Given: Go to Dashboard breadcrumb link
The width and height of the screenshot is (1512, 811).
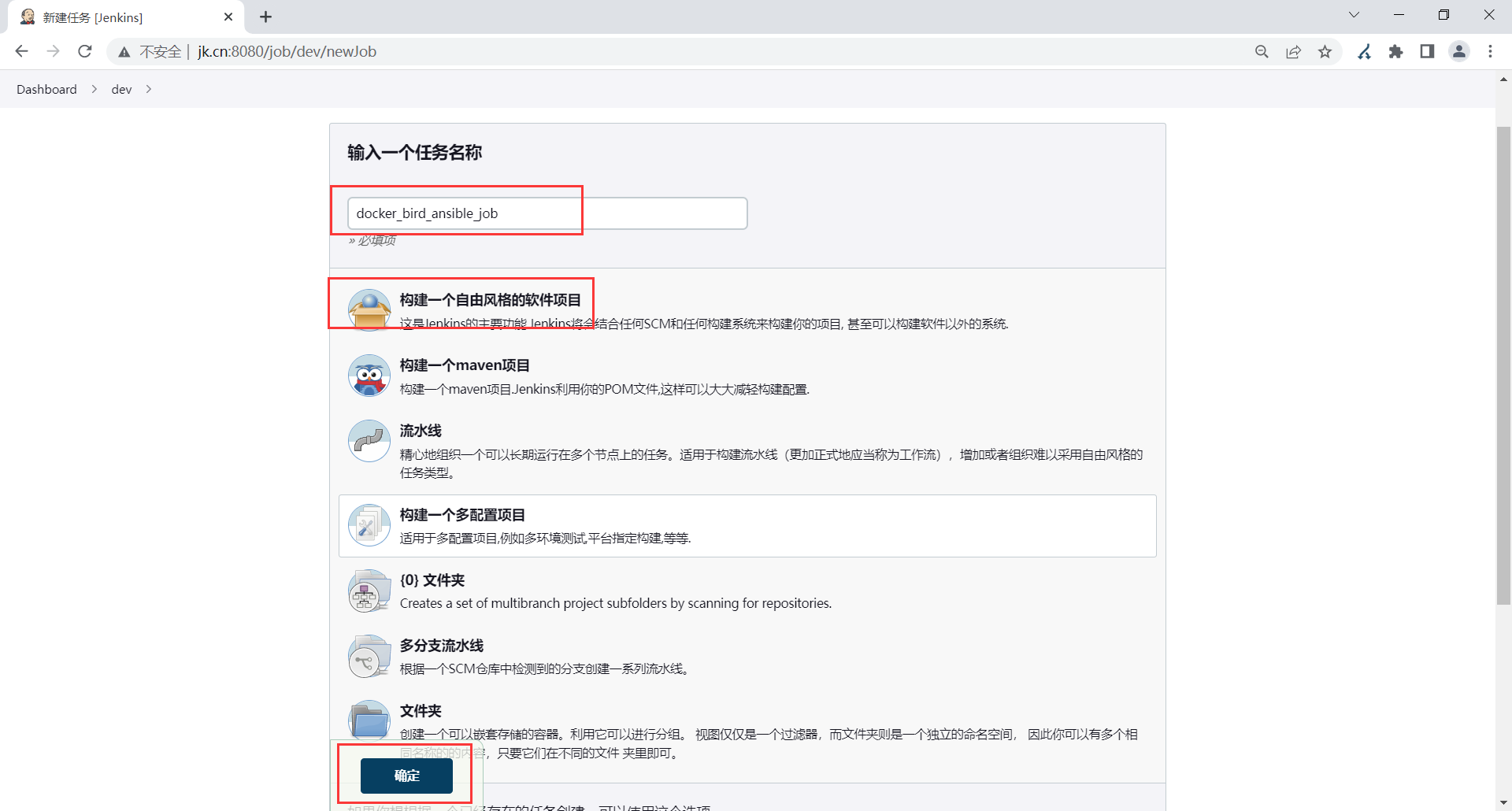Looking at the screenshot, I should tap(46, 90).
